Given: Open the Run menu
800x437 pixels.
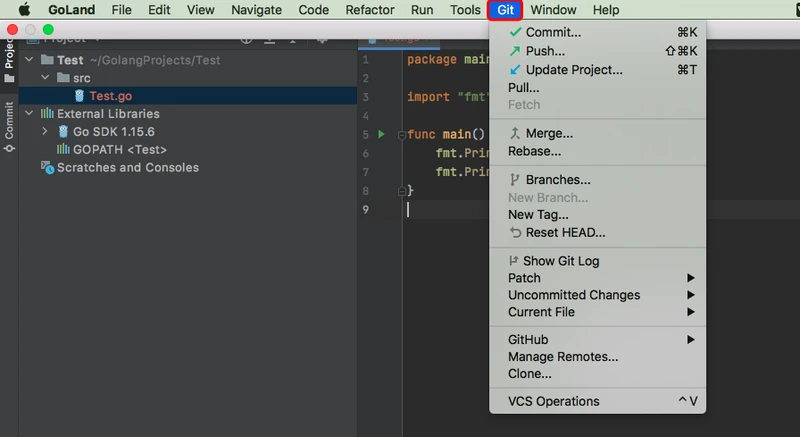Looking at the screenshot, I should click(422, 10).
